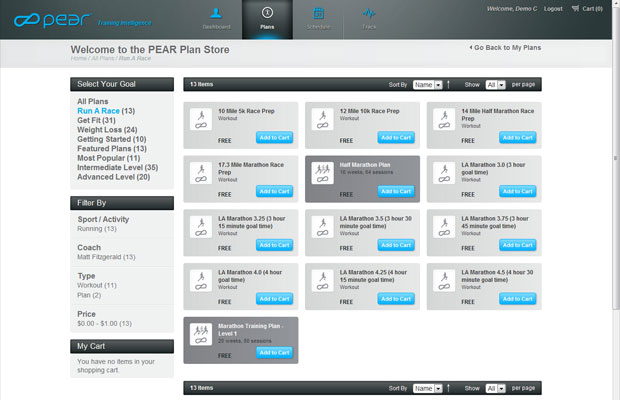The image size is (620, 400).
Task: Toggle bottom sort direction arrow
Action: point(448,388)
